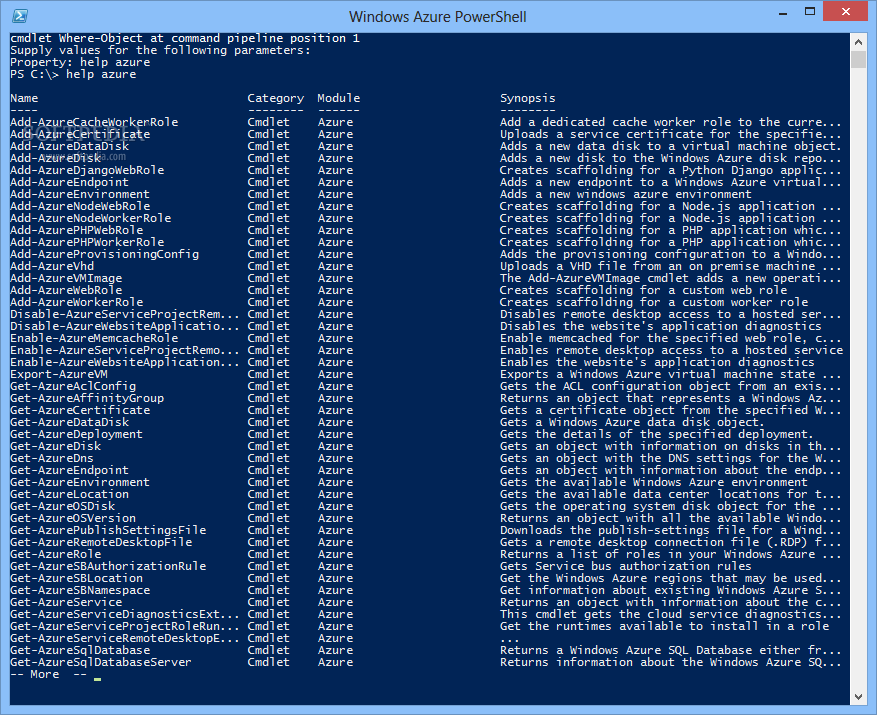
Task: Select the 'Get-AzureRemoteDesktopFile' entry
Action: tap(101, 543)
